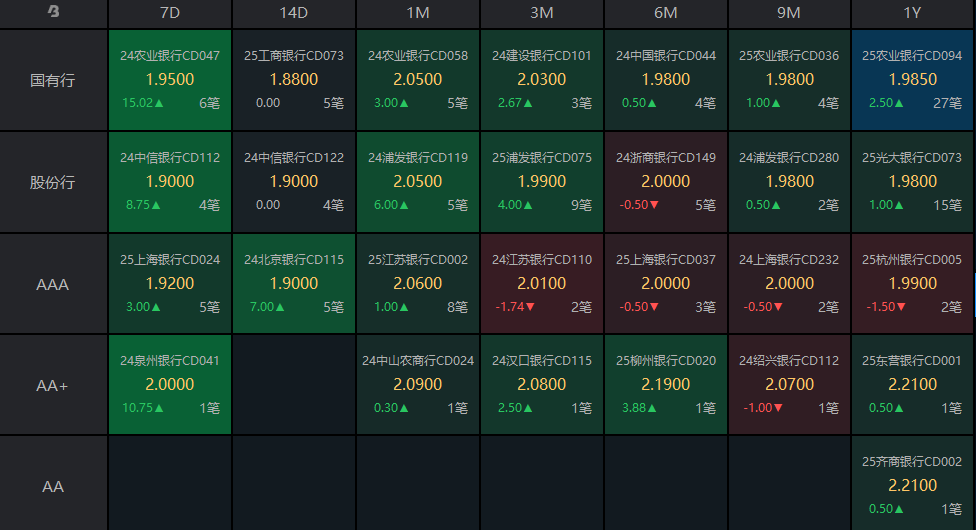Viewport: 976px width, 530px height.
Task: Open the 25齐商银行CD002 cell
Action: click(912, 483)
